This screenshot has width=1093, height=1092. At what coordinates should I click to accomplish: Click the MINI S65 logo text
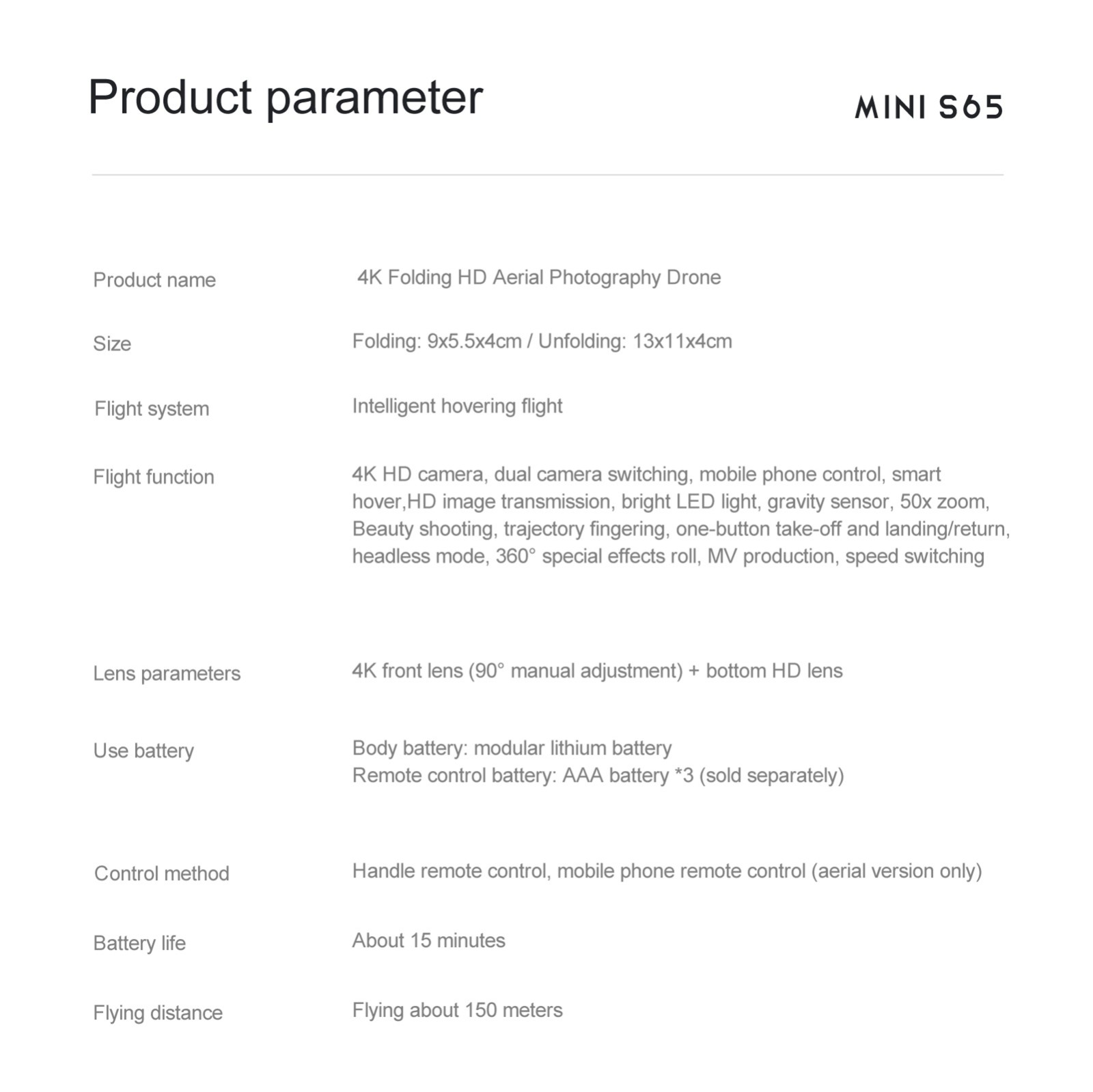tap(928, 107)
